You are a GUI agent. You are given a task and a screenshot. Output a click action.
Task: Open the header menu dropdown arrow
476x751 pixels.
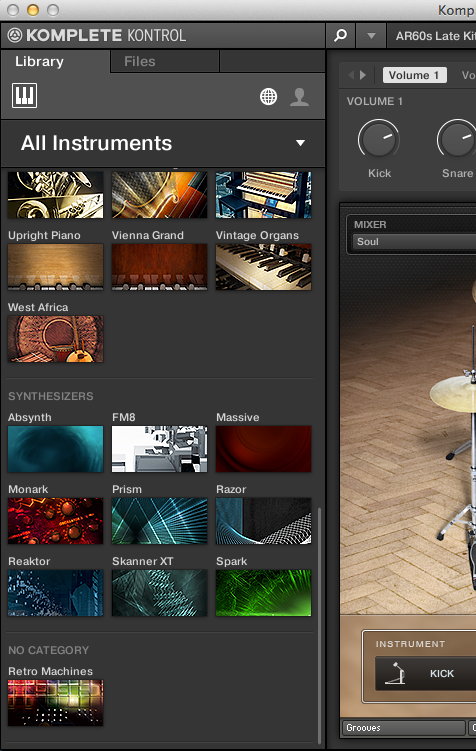(371, 35)
